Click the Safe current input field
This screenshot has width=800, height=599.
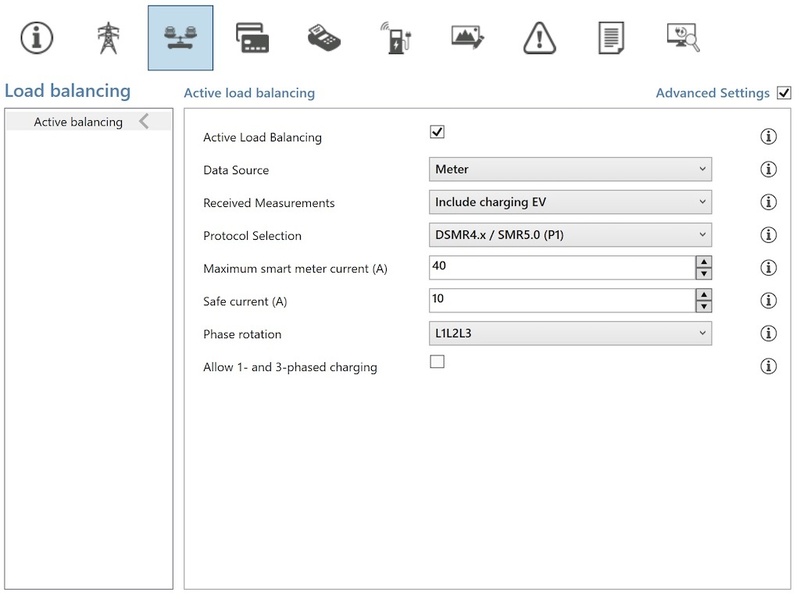pyautogui.click(x=560, y=300)
